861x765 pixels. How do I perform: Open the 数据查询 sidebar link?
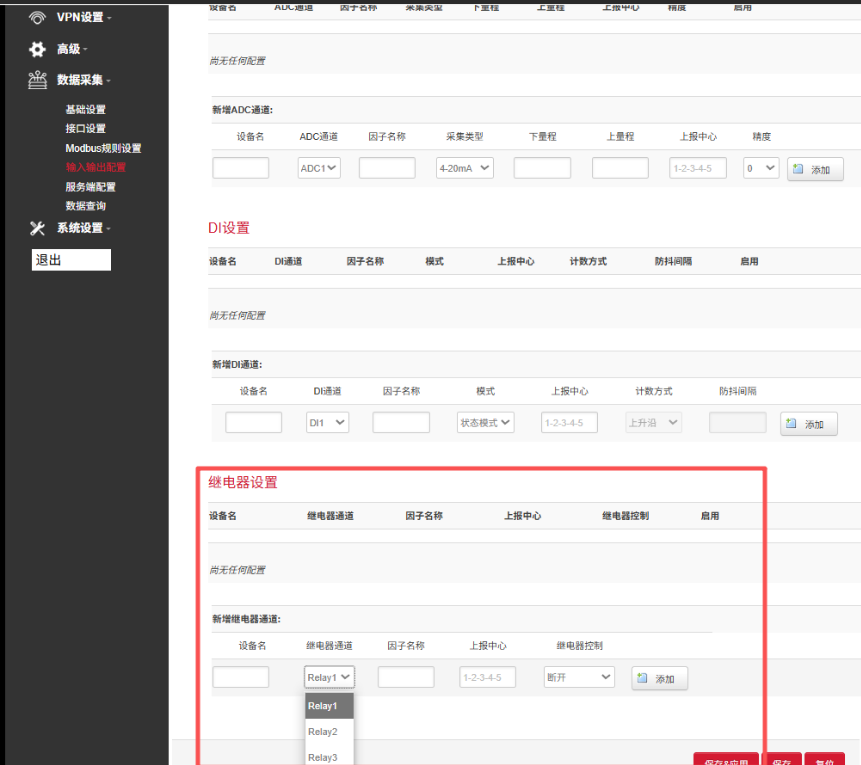coord(86,206)
